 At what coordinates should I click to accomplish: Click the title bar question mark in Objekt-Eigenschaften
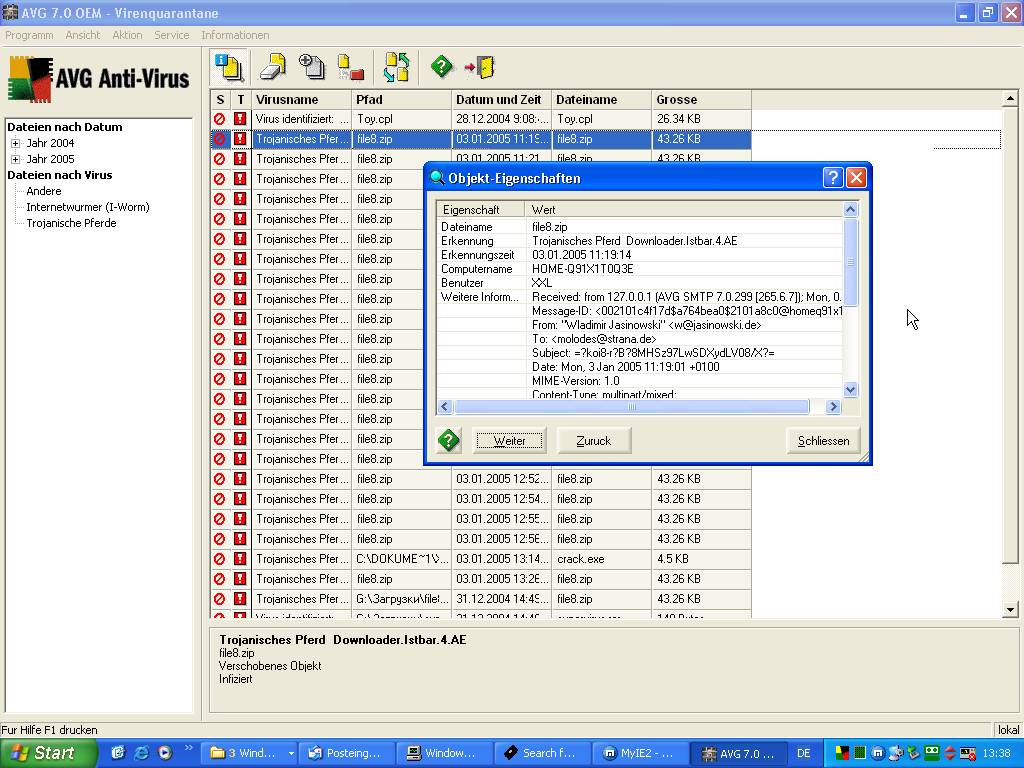tap(833, 178)
